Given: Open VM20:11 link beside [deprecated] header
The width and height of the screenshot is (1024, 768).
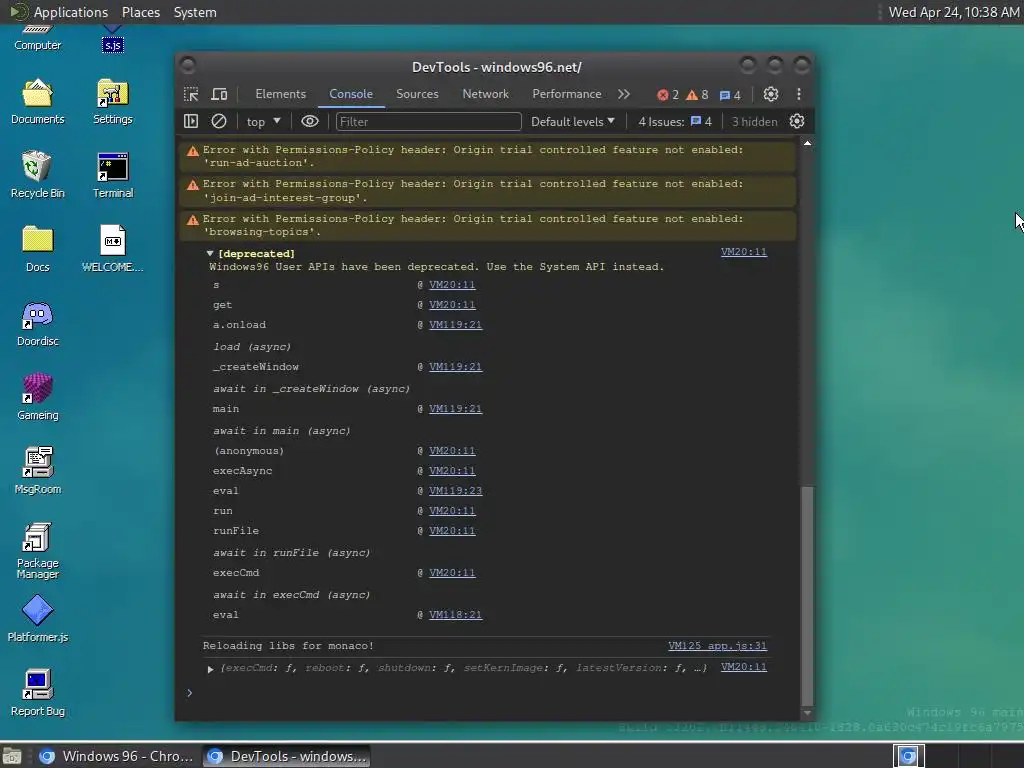Looking at the screenshot, I should (x=744, y=252).
